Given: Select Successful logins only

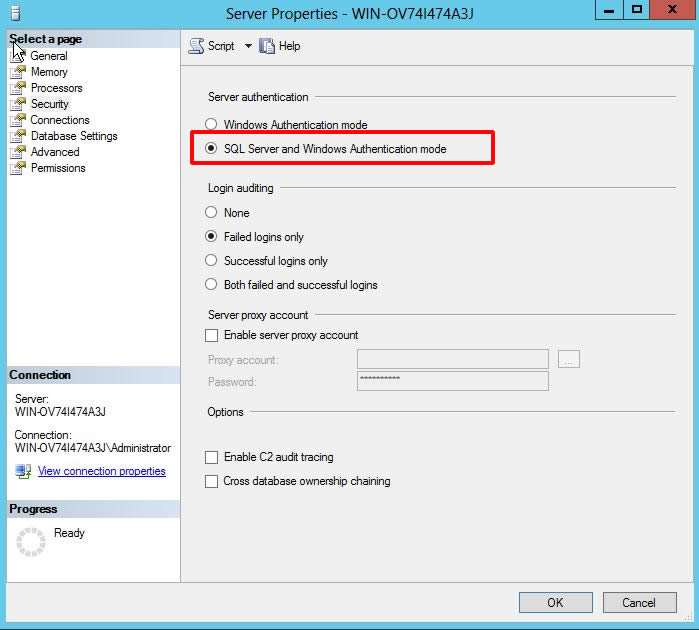Looking at the screenshot, I should tap(211, 260).
